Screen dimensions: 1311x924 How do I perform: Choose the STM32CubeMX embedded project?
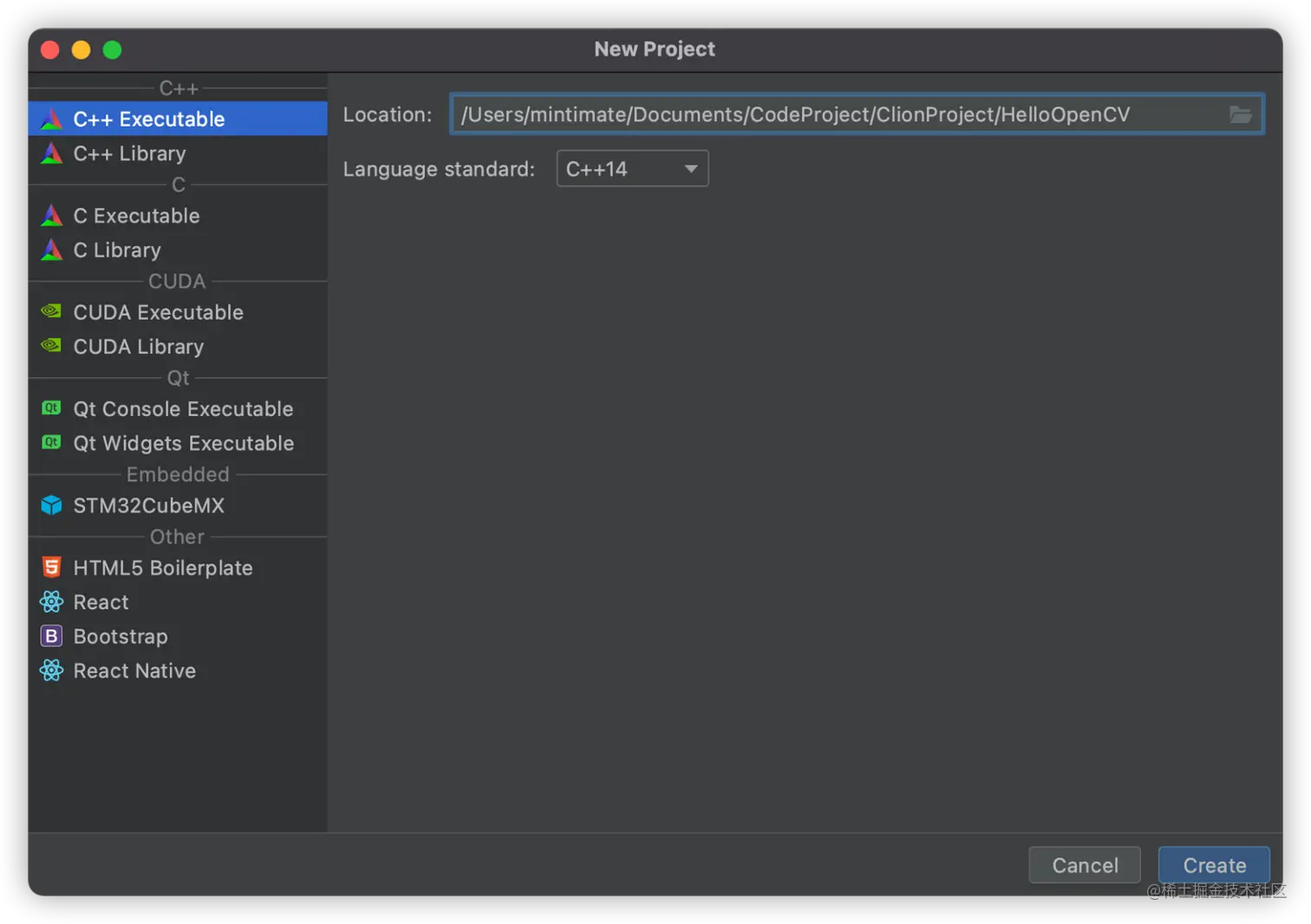(x=148, y=505)
